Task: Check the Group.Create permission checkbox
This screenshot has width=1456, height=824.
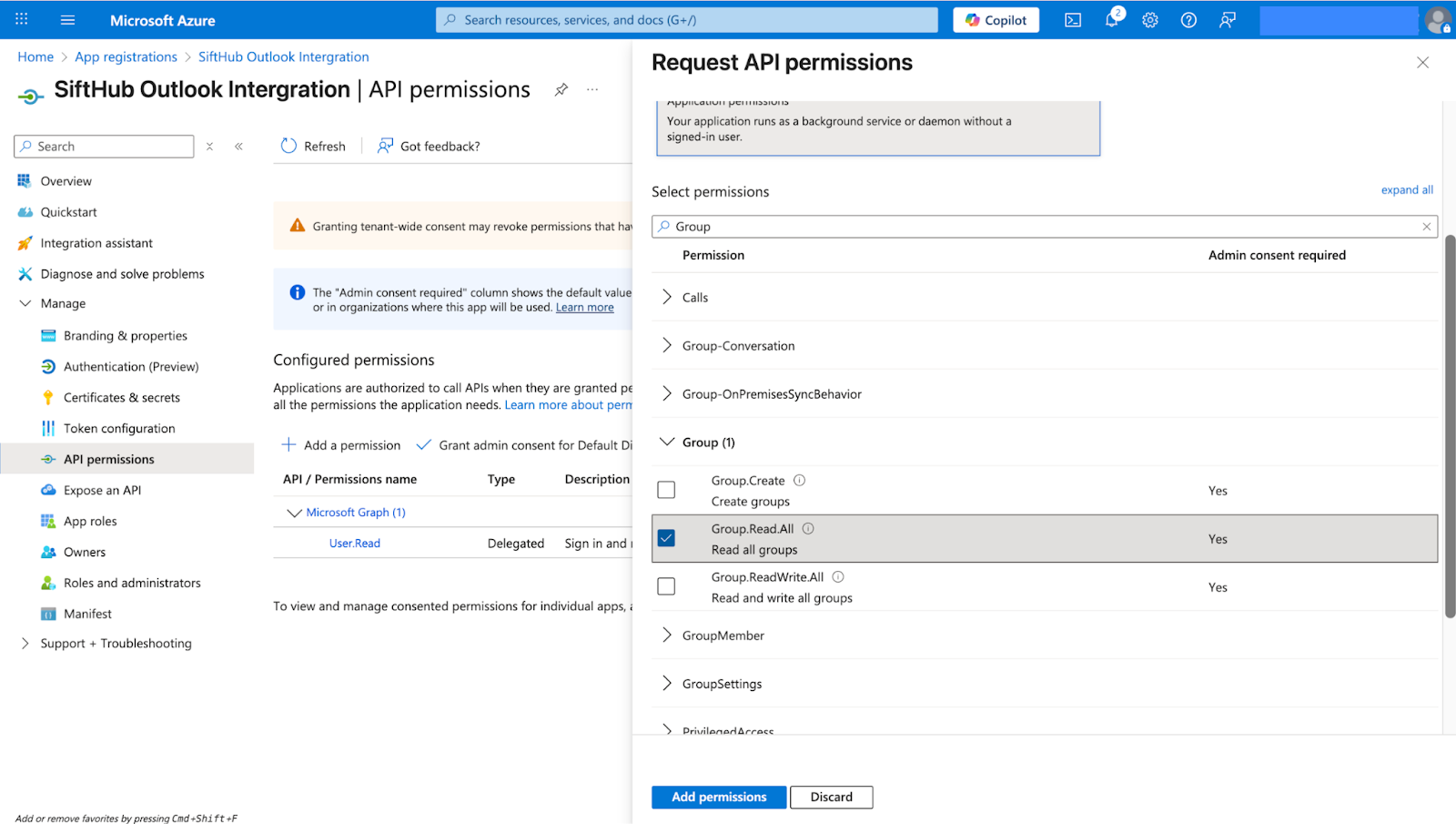Action: click(x=666, y=490)
